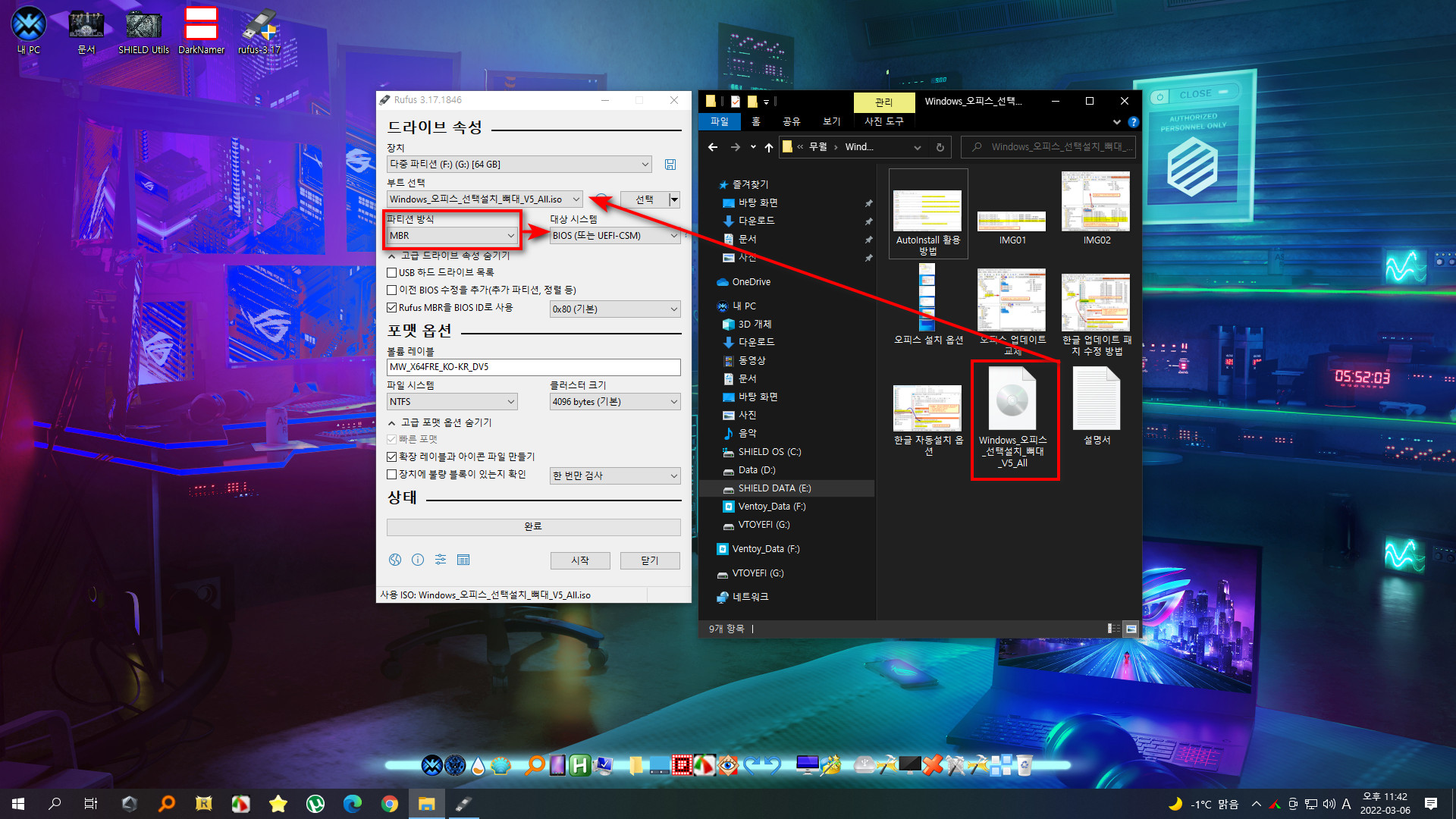Screen dimensions: 1456x819
Task: Open the 부트 선택 ISO dropdown
Action: tap(485, 199)
